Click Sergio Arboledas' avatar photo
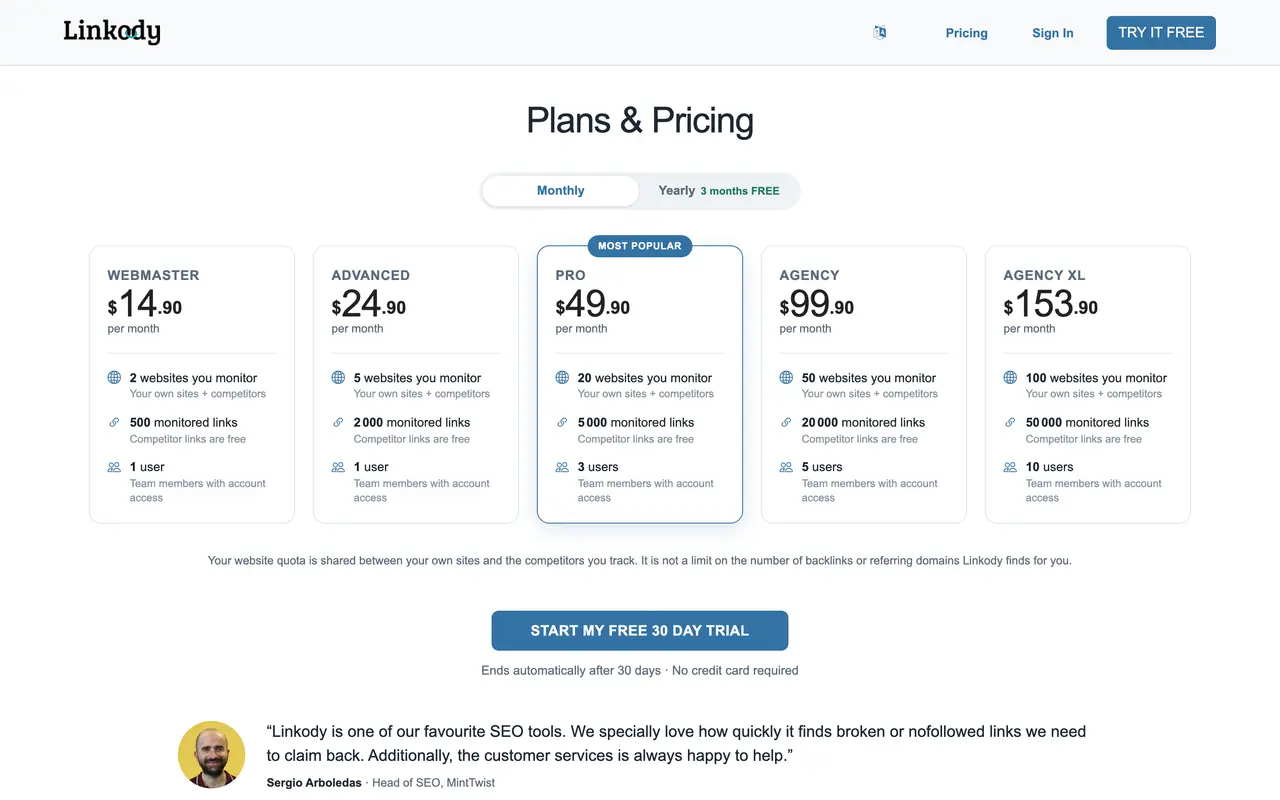This screenshot has height=800, width=1280. [x=211, y=754]
